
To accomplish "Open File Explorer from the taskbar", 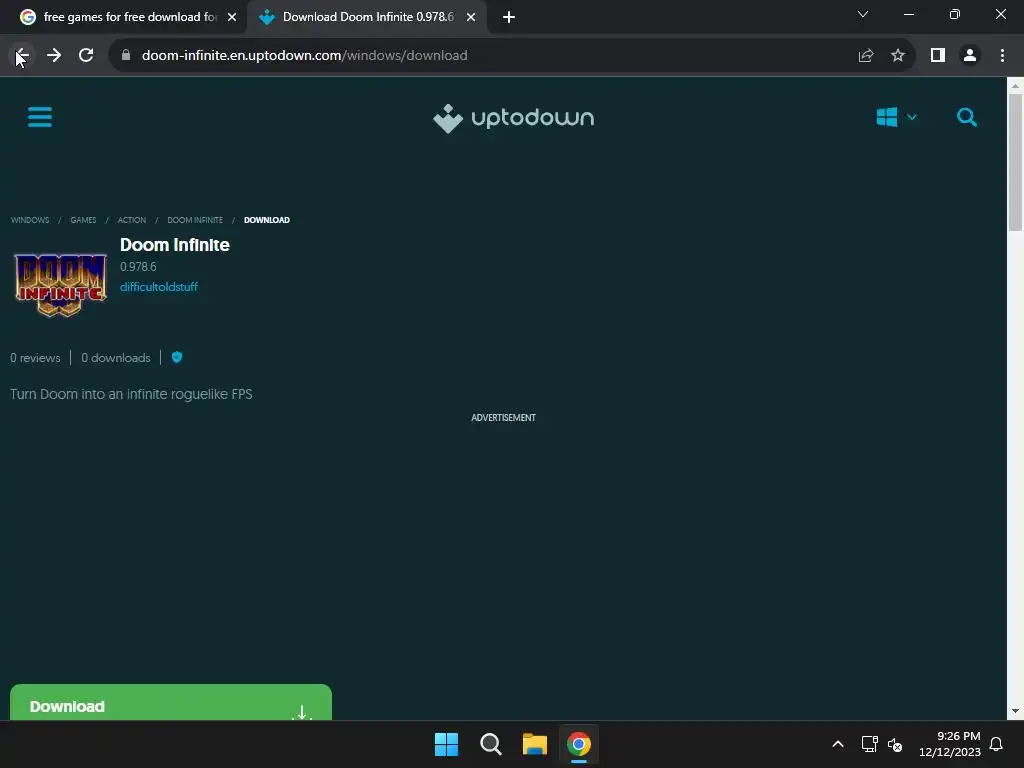I will (534, 744).
